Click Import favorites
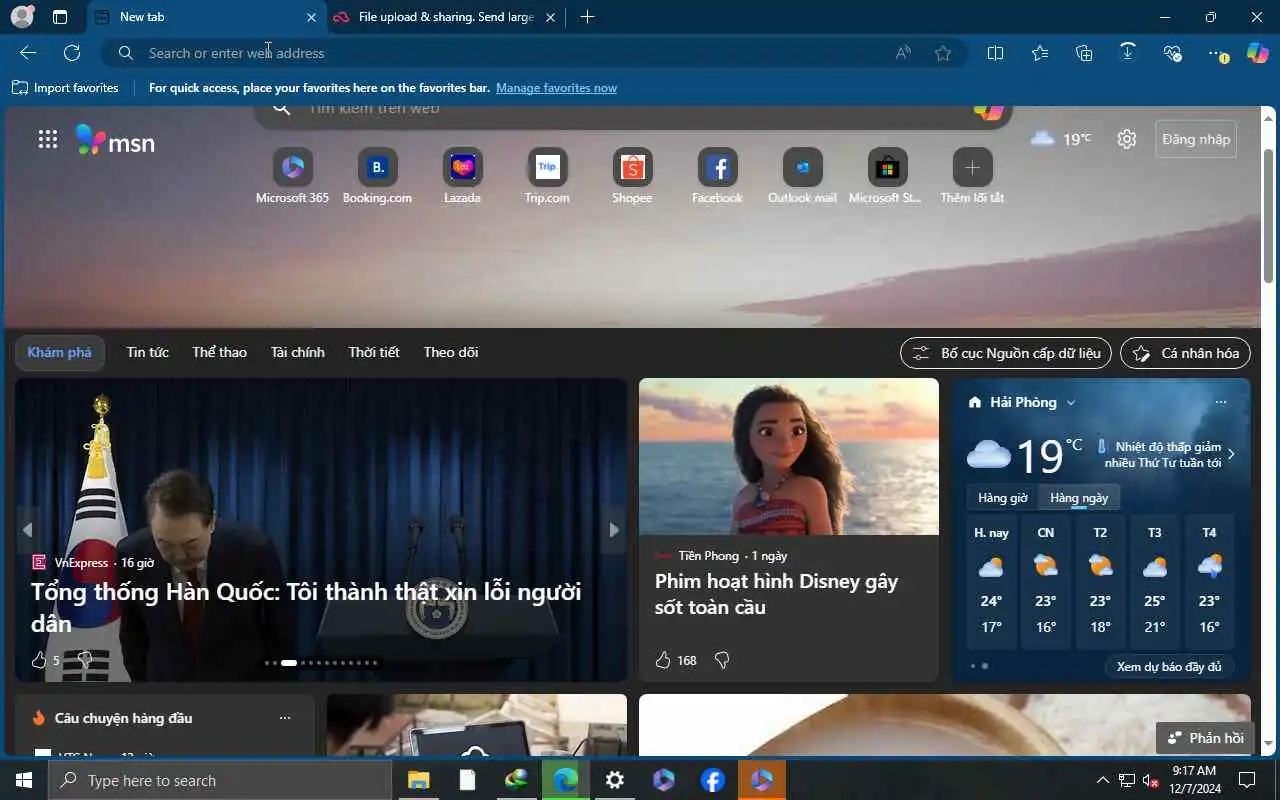The image size is (1280, 800). [x=65, y=88]
